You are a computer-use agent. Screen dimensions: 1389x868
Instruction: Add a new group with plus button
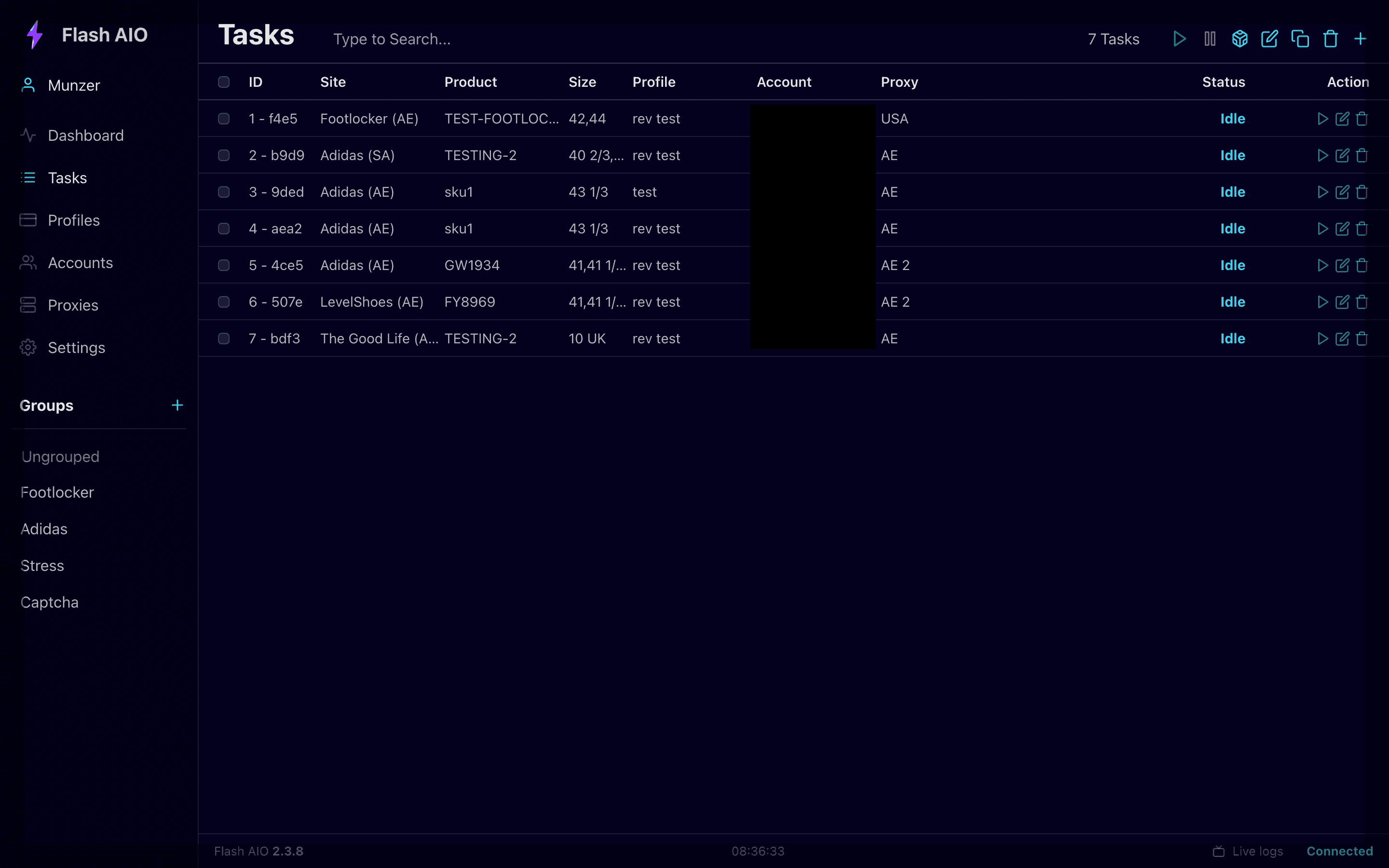point(177,405)
